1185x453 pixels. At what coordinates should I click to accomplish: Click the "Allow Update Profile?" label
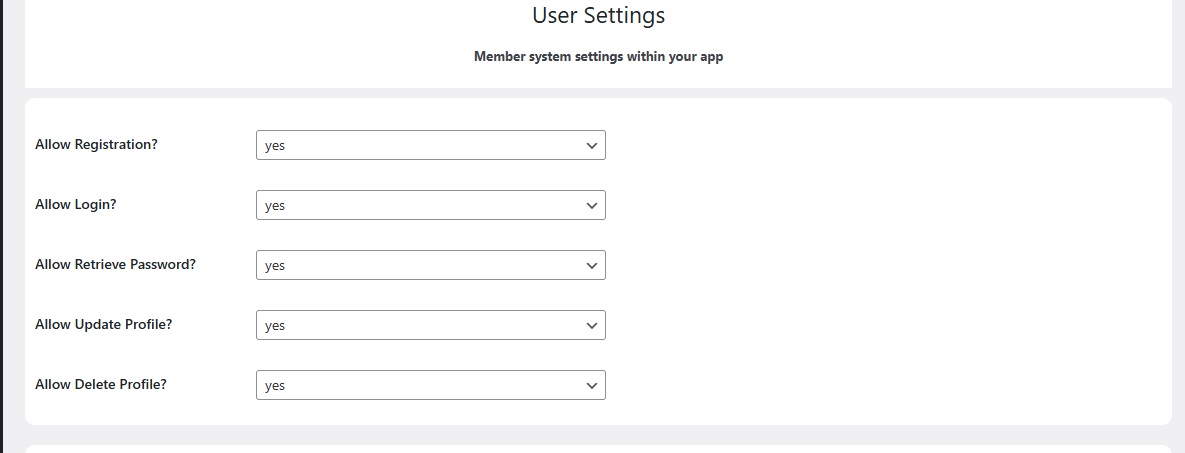point(104,324)
